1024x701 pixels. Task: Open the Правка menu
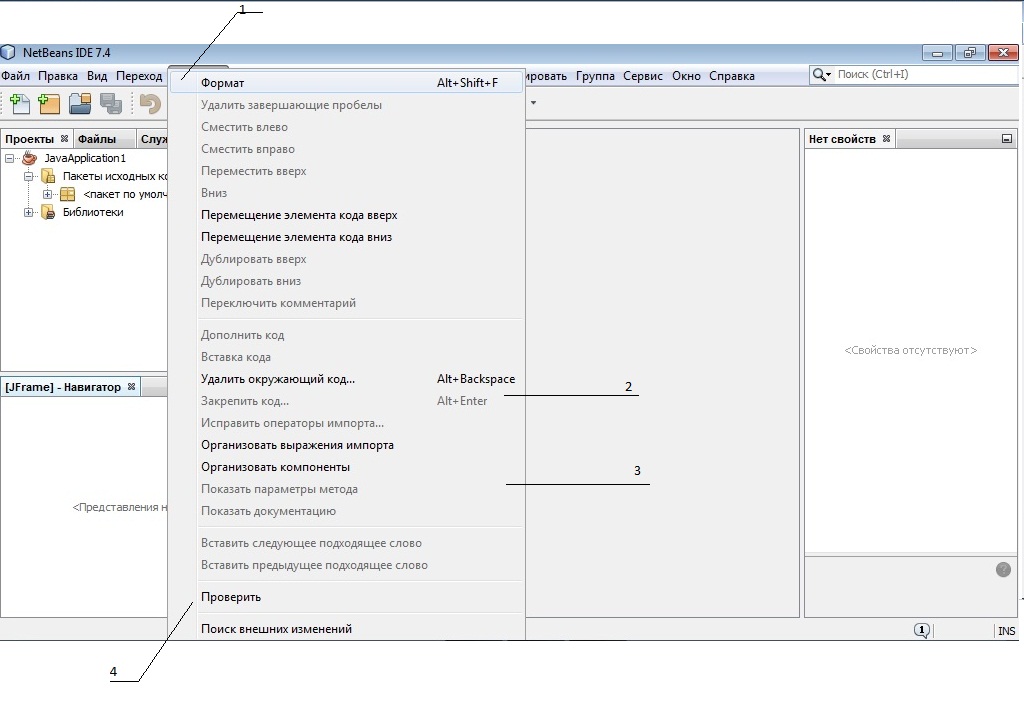pos(57,76)
